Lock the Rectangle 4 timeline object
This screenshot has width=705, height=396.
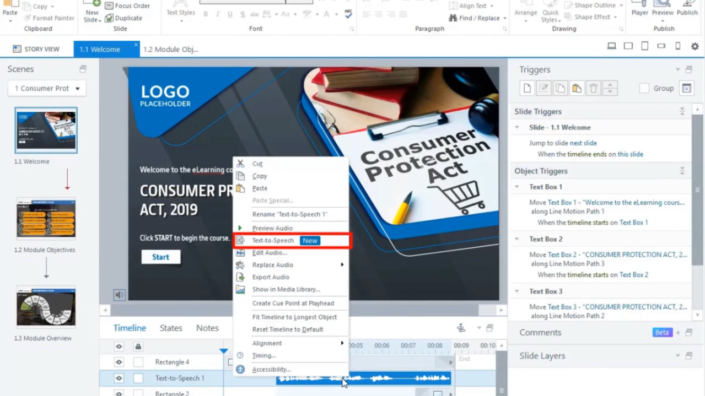pyautogui.click(x=138, y=362)
